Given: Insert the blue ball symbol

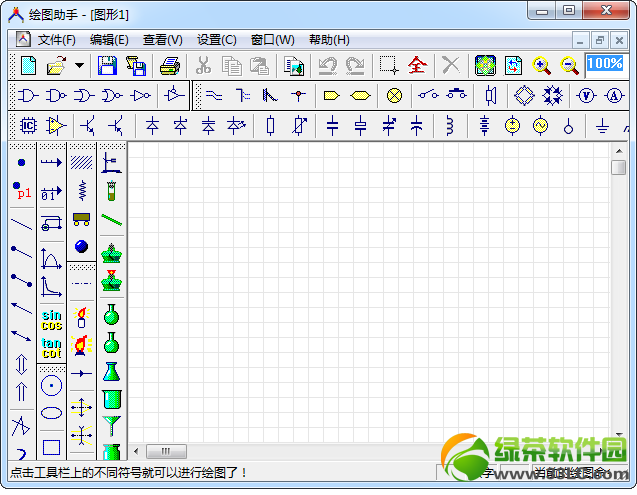Looking at the screenshot, I should coord(81,246).
